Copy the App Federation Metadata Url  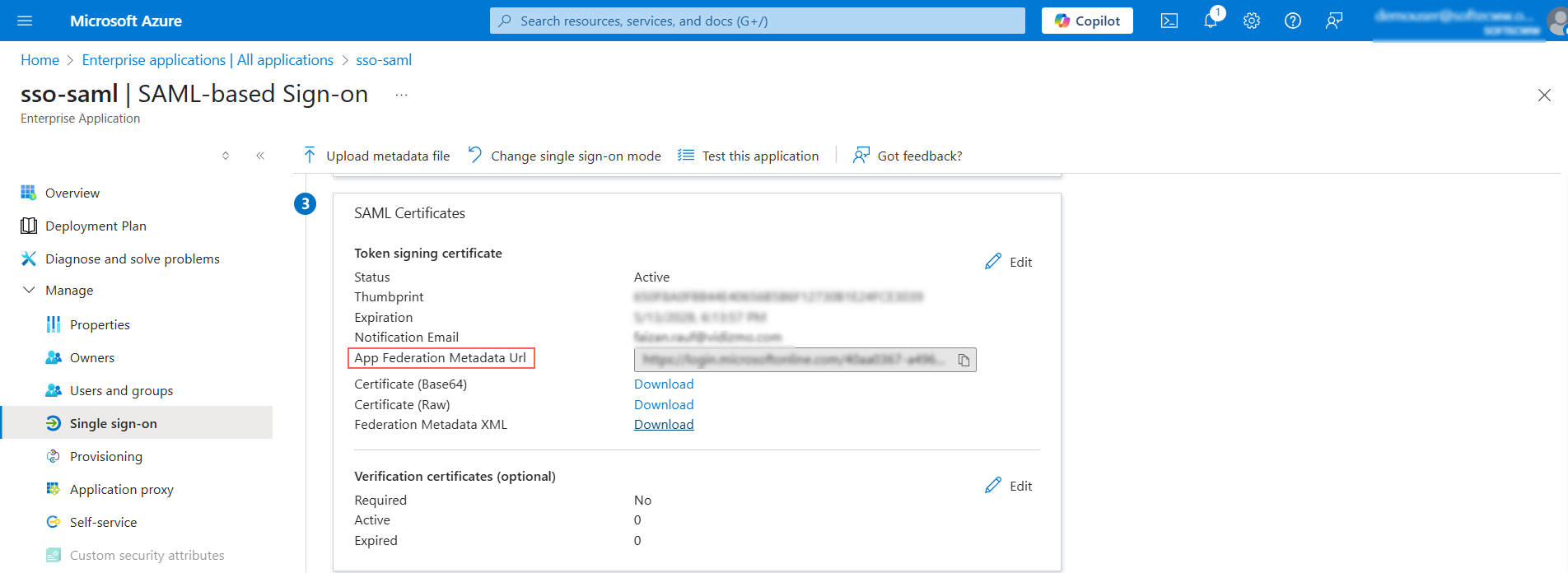964,360
